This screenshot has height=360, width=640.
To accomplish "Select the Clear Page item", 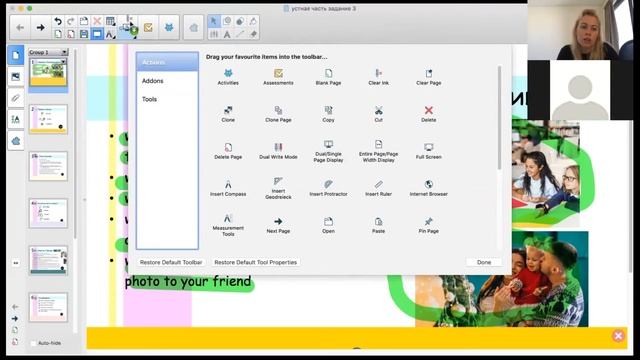I will tap(429, 76).
